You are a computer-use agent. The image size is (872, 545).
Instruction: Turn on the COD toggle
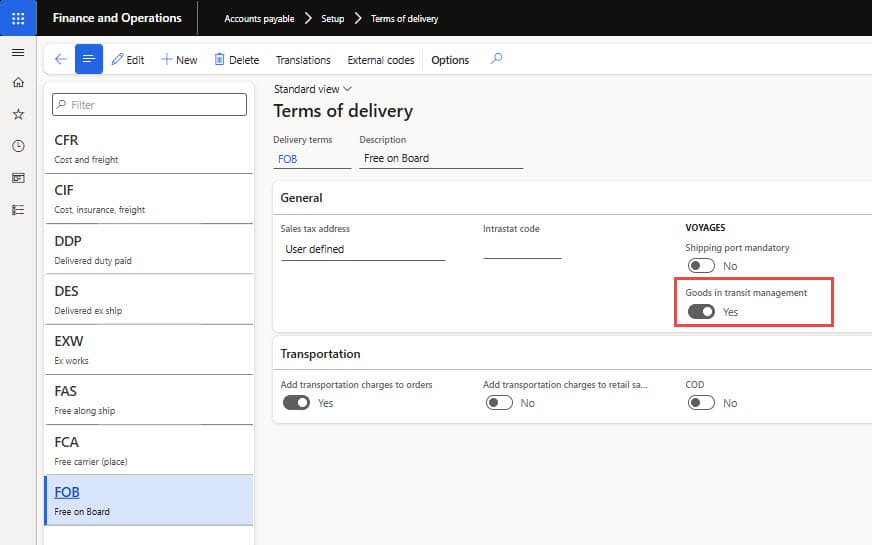tap(701, 403)
